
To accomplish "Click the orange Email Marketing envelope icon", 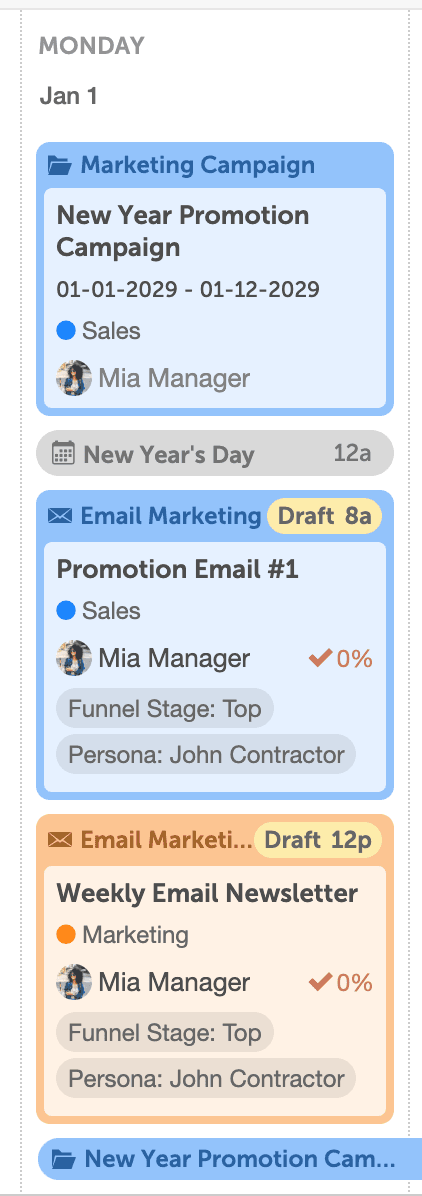I will click(60, 840).
